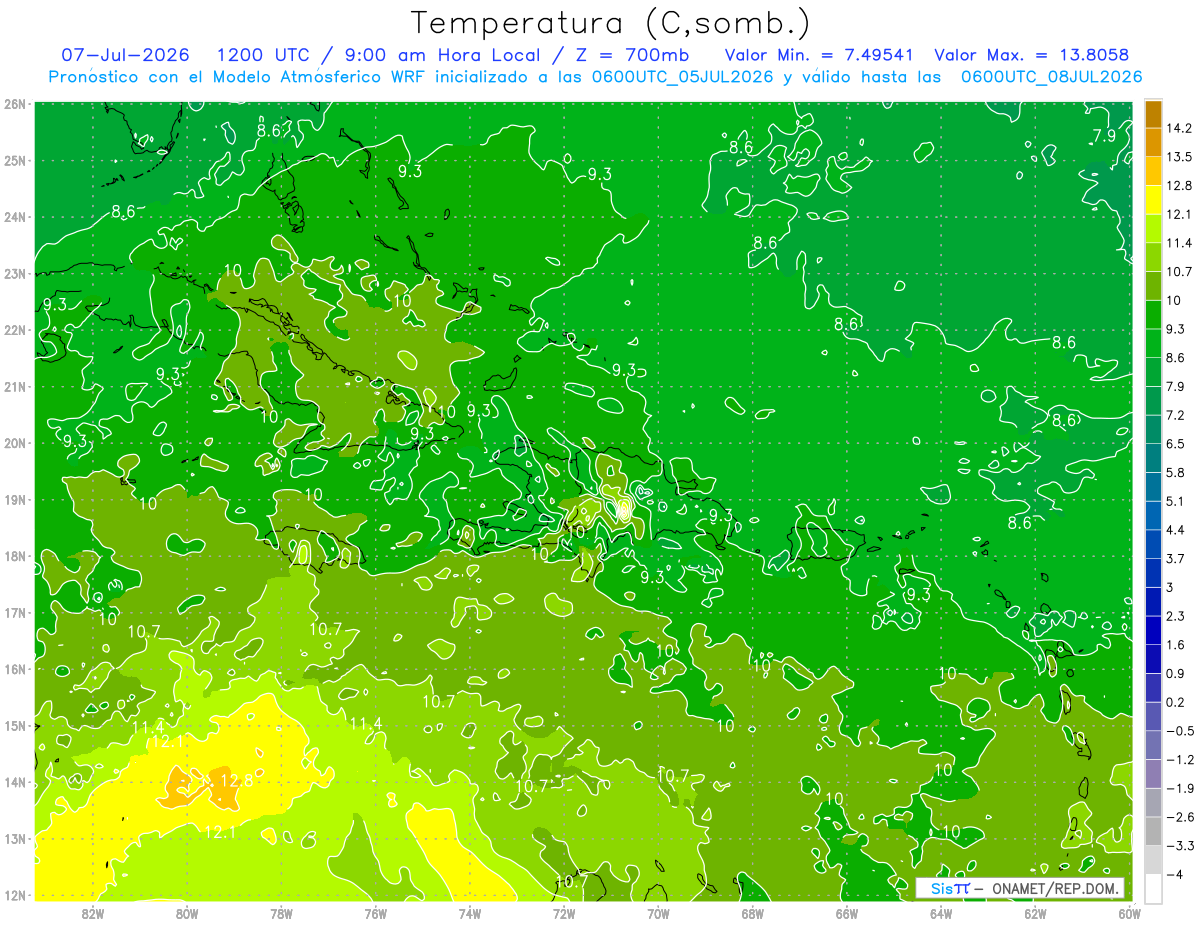
Task: Click colorbar label '5.1'
Action: (x=1176, y=501)
